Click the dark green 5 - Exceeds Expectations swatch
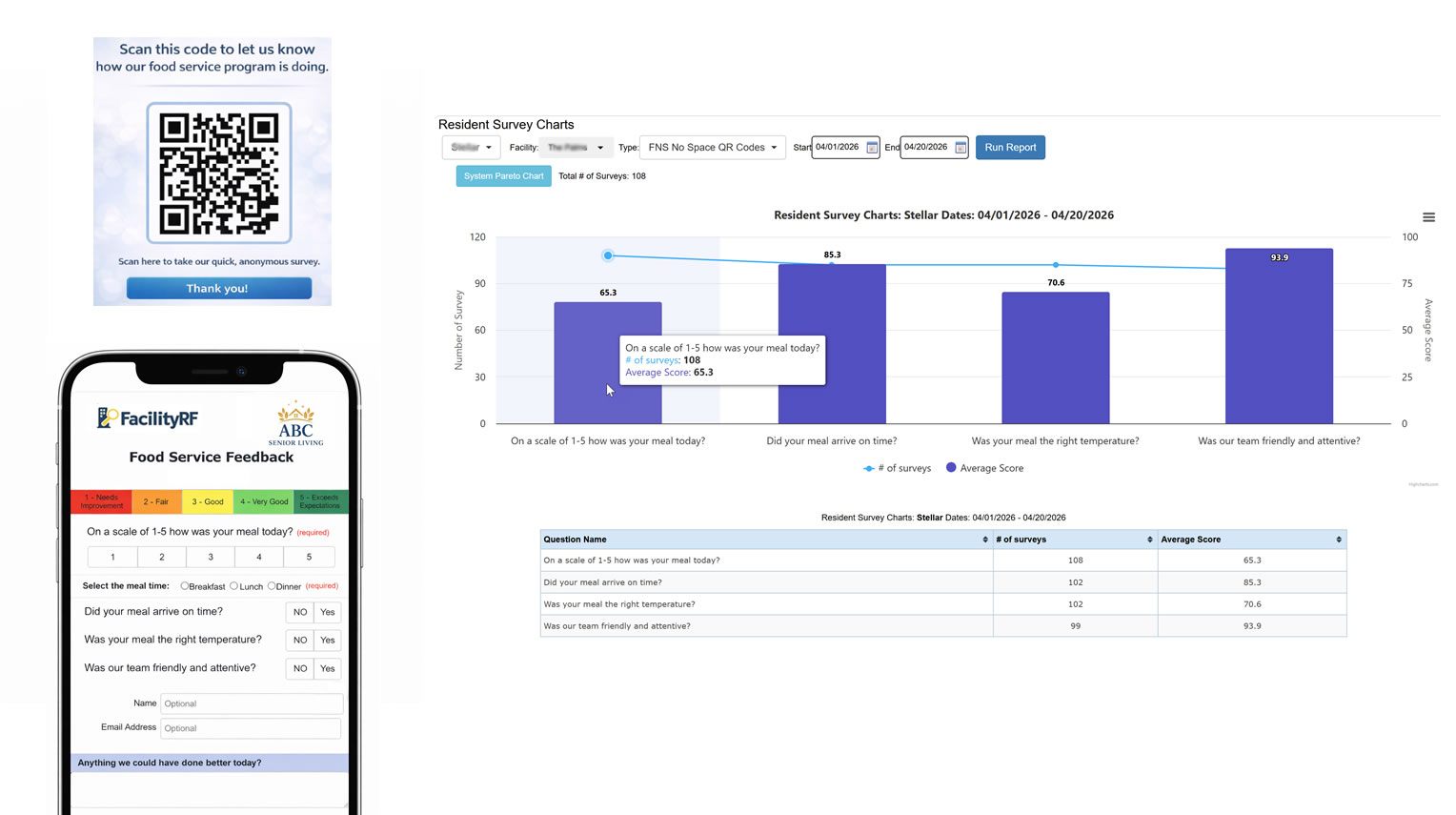 click(x=320, y=501)
